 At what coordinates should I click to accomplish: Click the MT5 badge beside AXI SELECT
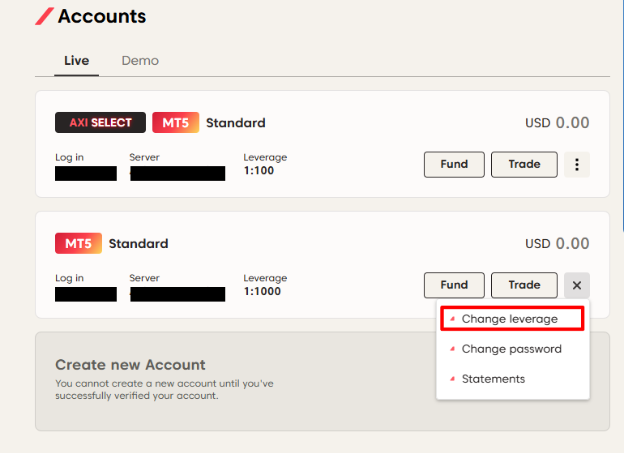(176, 123)
